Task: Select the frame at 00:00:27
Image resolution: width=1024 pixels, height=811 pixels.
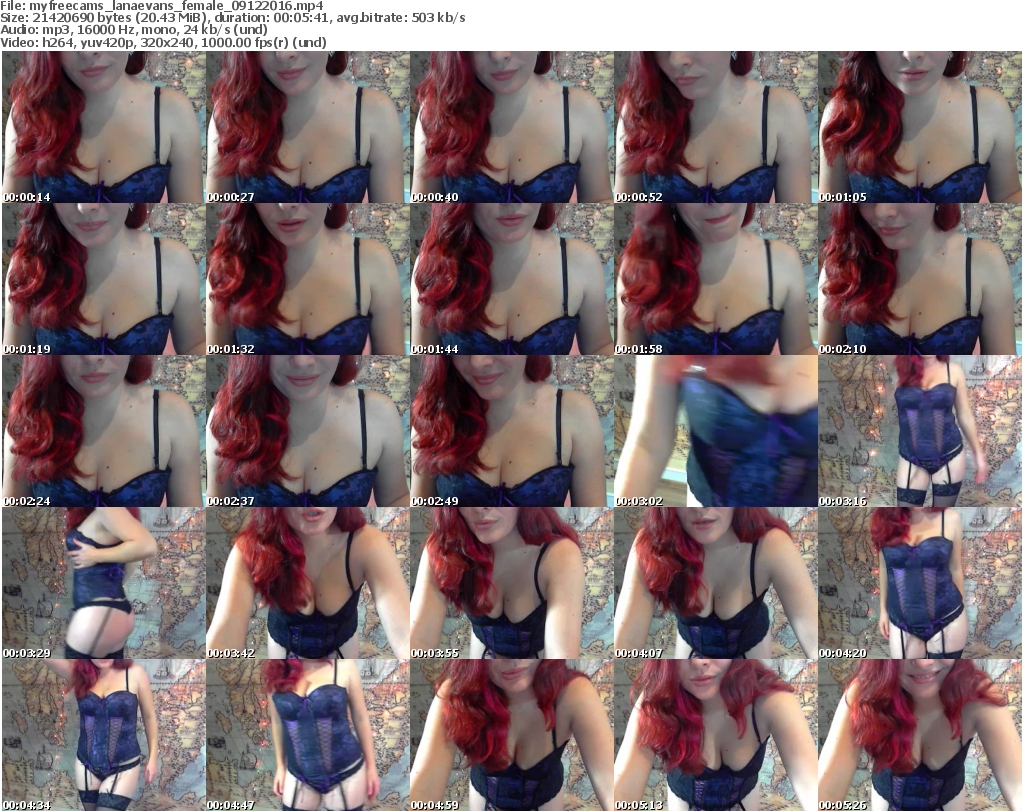Action: (x=307, y=127)
